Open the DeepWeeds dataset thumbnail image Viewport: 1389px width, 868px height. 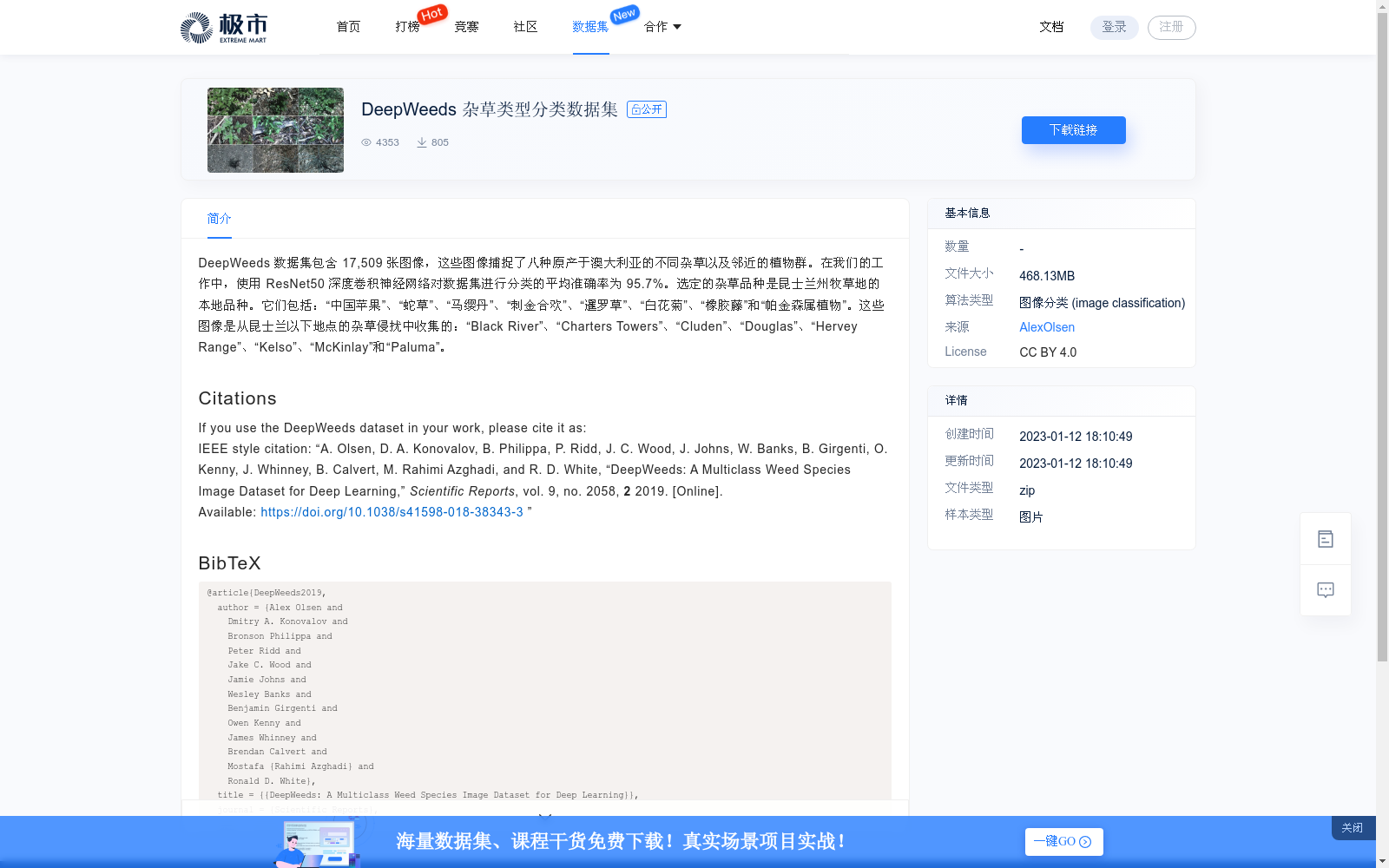[275, 130]
